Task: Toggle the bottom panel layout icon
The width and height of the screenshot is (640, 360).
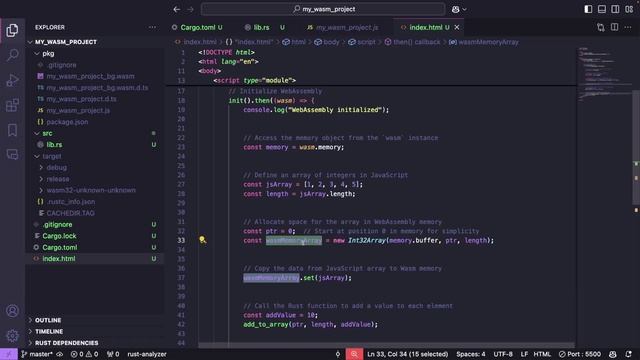Action: (602, 9)
